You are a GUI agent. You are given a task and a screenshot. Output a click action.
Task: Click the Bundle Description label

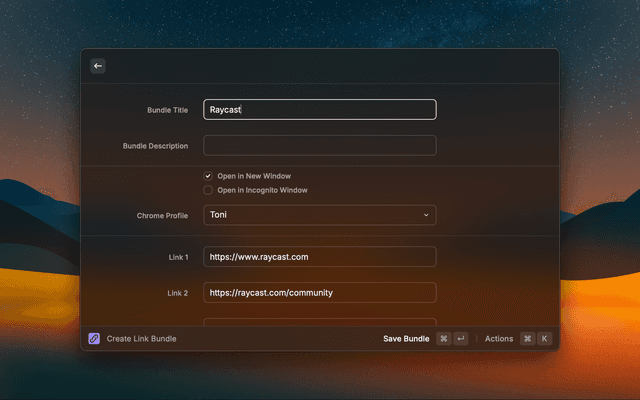click(x=155, y=146)
